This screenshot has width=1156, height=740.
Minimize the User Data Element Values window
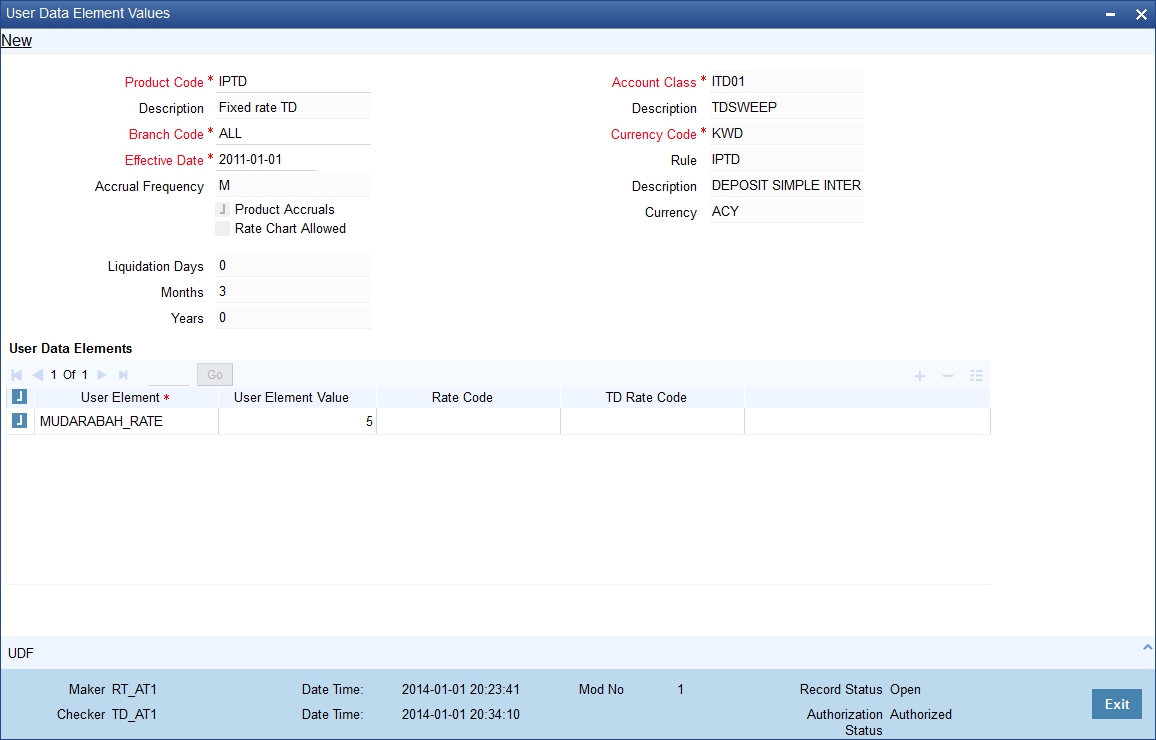coord(1110,15)
